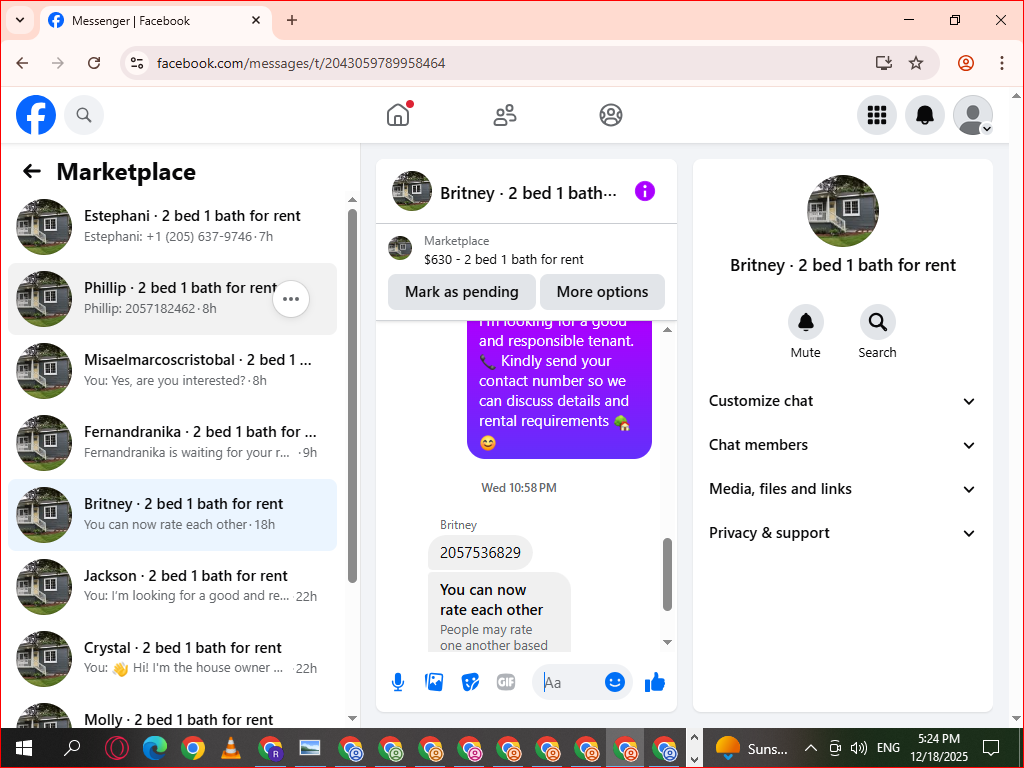
Task: Open the purple conversation information icon
Action: (x=645, y=191)
